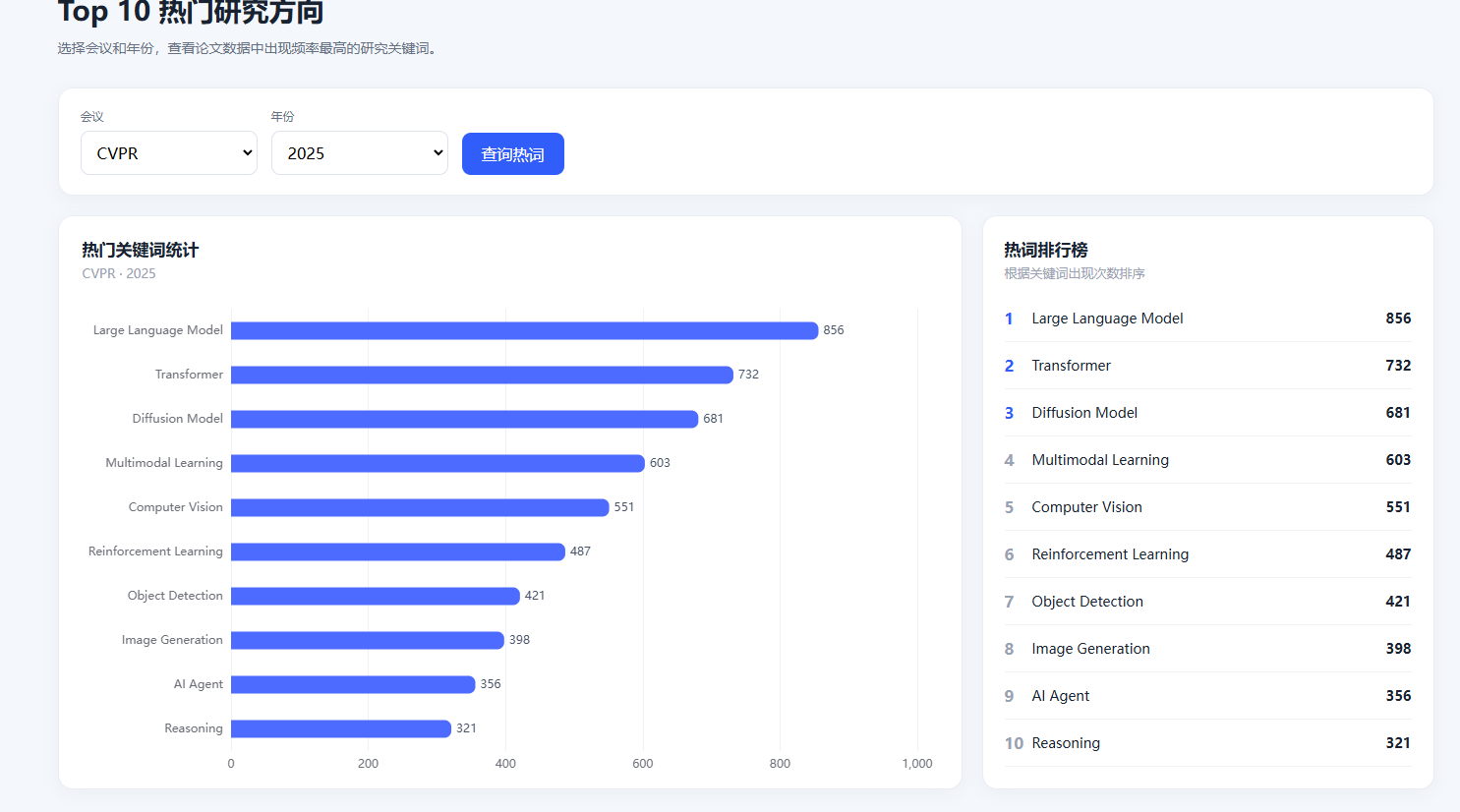1460x812 pixels.
Task: Click the 查询热词 button
Action: 513,154
